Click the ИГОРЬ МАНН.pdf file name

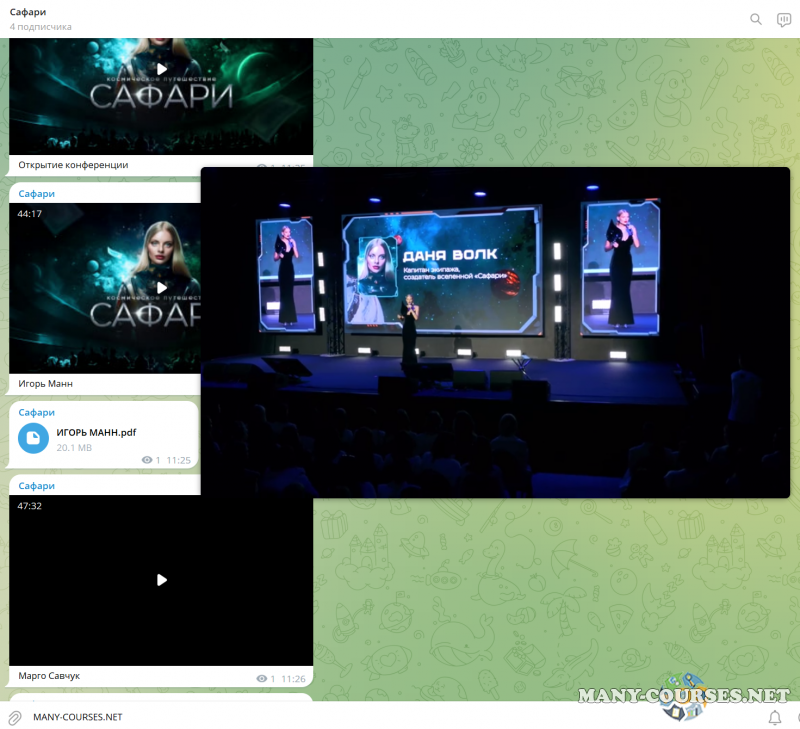pos(96,432)
